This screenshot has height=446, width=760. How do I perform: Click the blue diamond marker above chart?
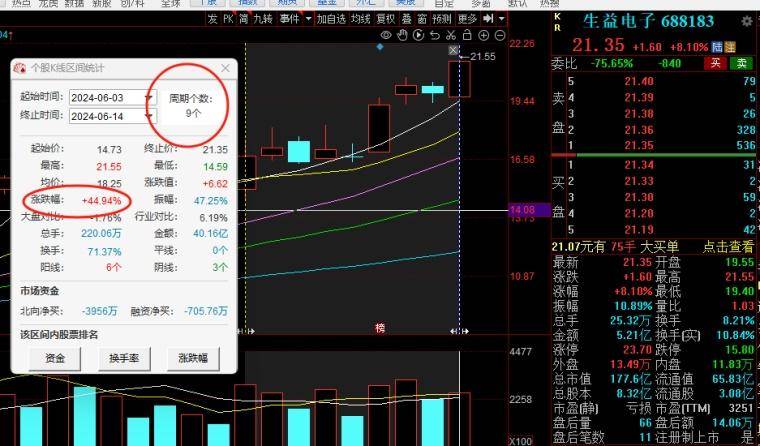[380, 47]
